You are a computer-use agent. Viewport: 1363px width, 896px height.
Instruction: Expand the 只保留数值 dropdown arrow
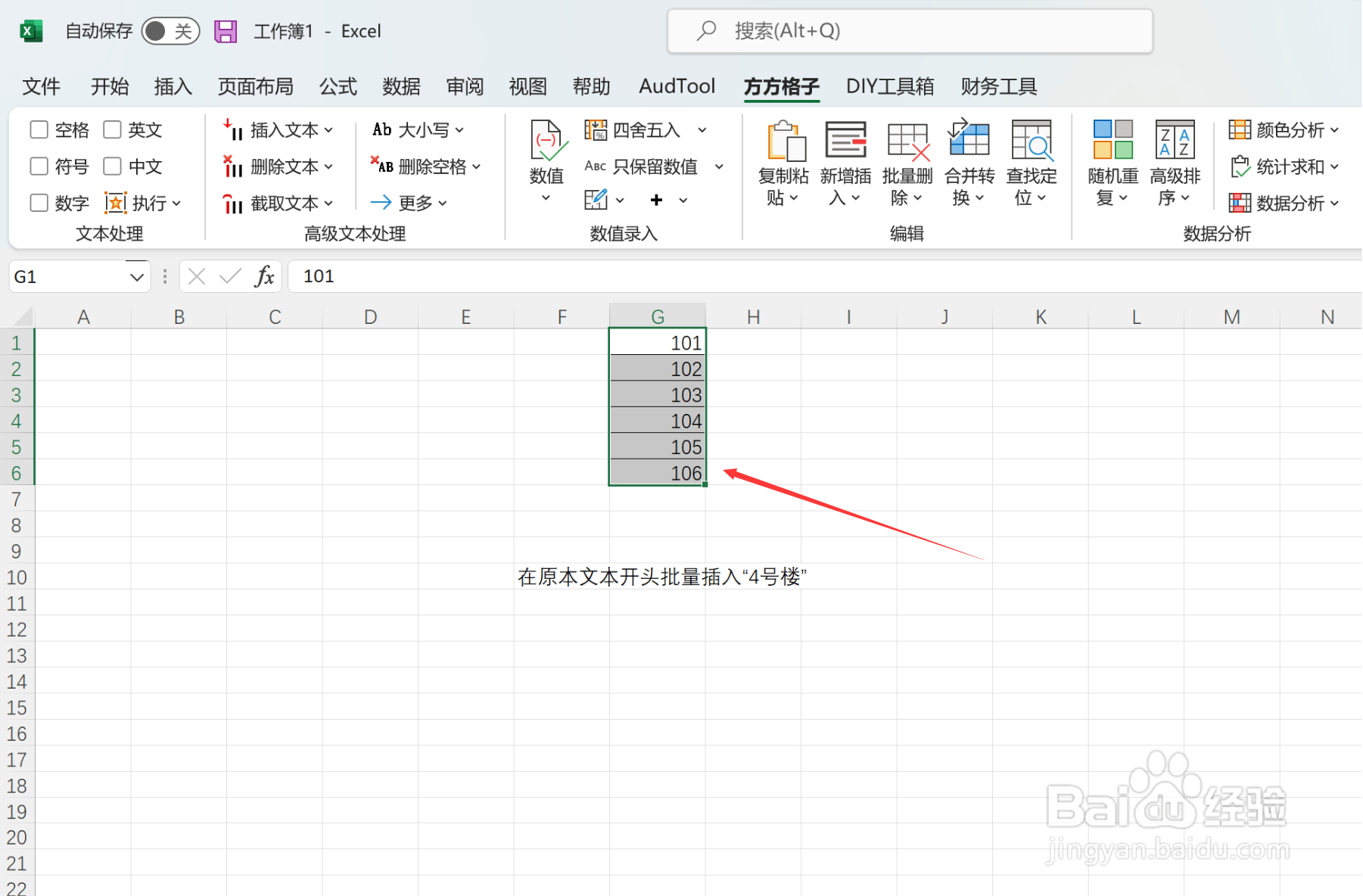[x=720, y=166]
